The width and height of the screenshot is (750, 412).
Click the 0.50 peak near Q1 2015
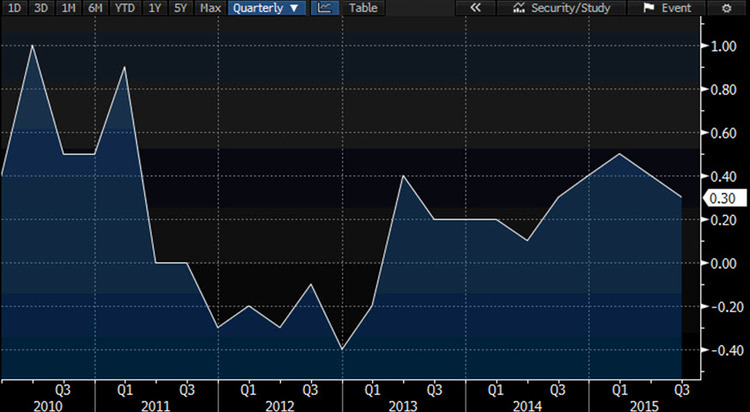tap(620, 154)
